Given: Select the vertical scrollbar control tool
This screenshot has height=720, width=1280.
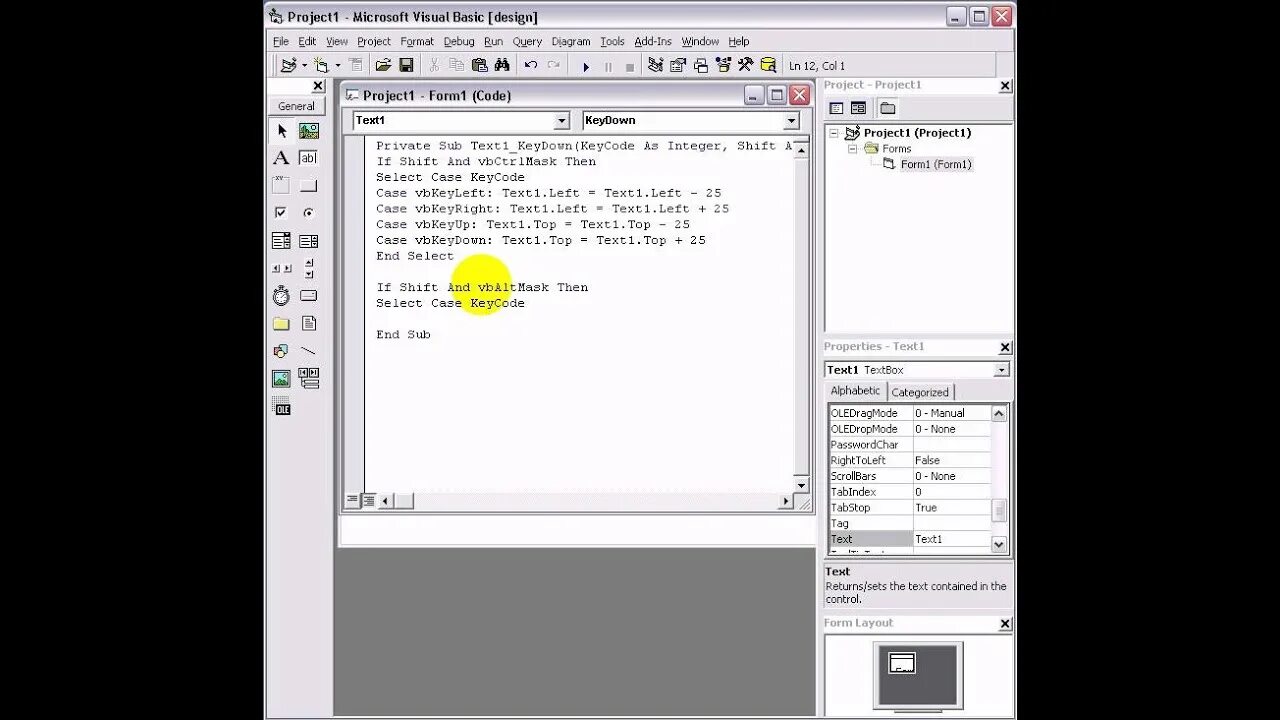Looking at the screenshot, I should pyautogui.click(x=309, y=268).
